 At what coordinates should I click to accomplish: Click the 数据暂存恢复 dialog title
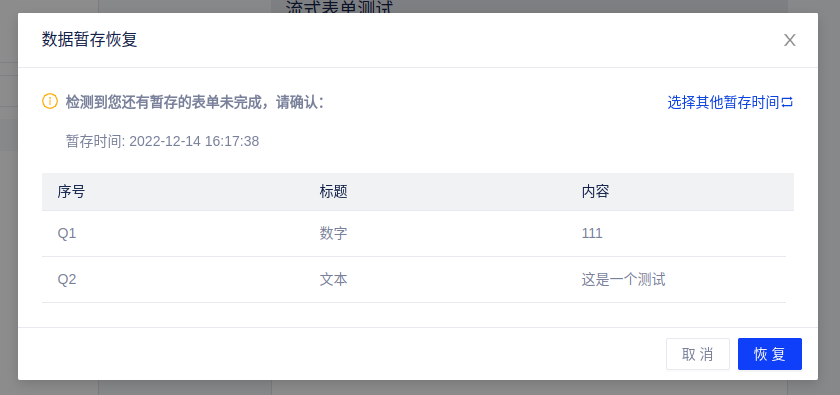pos(89,40)
